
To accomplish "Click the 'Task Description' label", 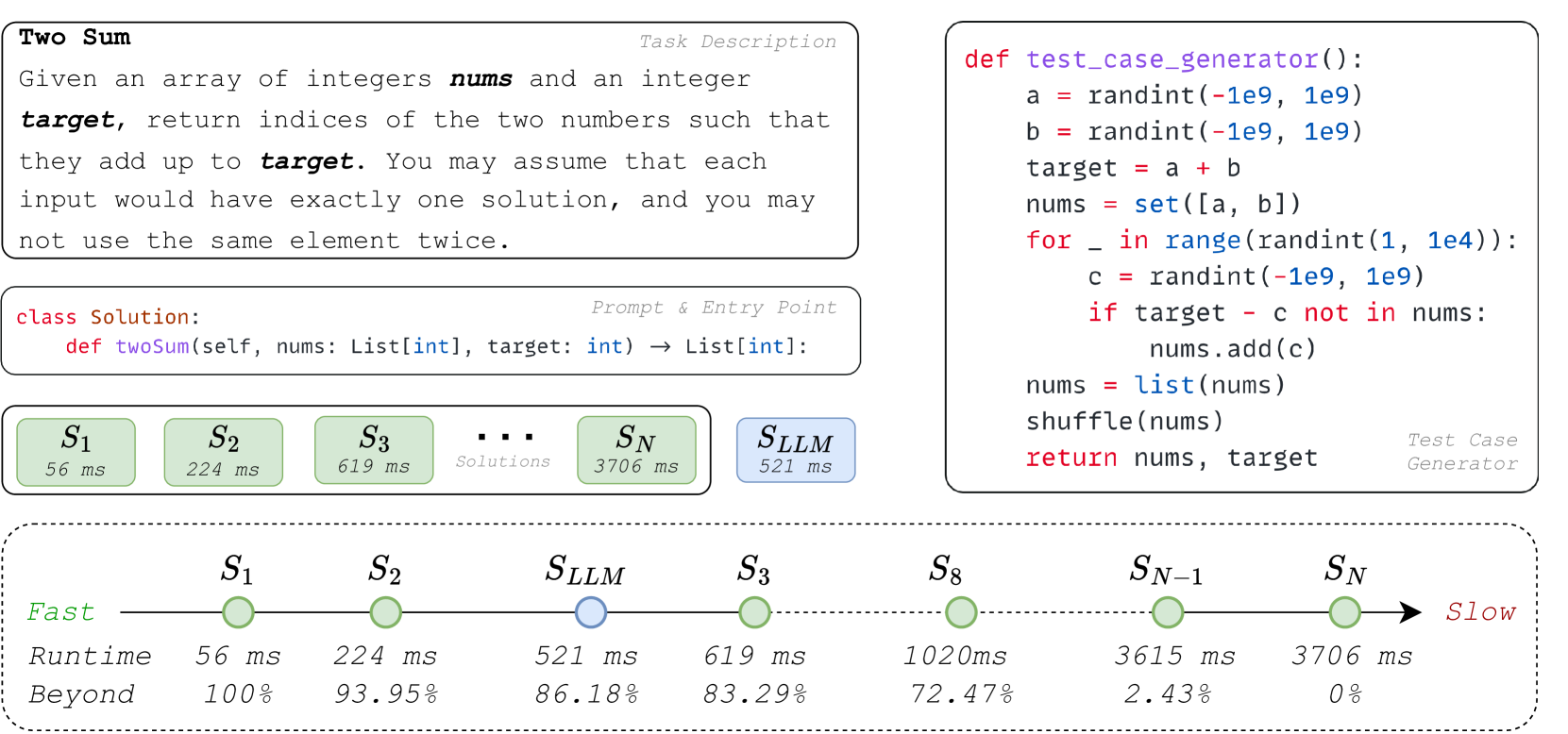I will 737,42.
